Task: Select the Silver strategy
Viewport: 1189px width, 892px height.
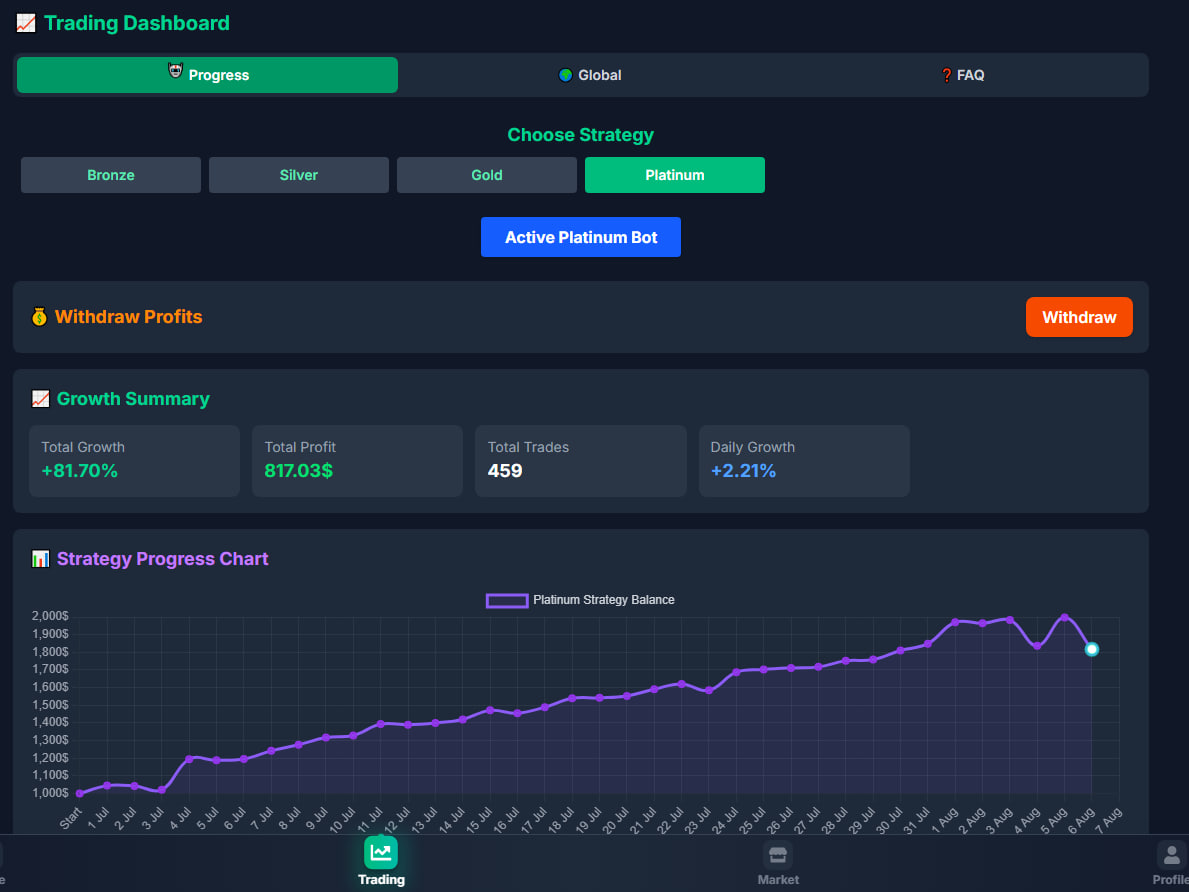Action: click(x=299, y=175)
